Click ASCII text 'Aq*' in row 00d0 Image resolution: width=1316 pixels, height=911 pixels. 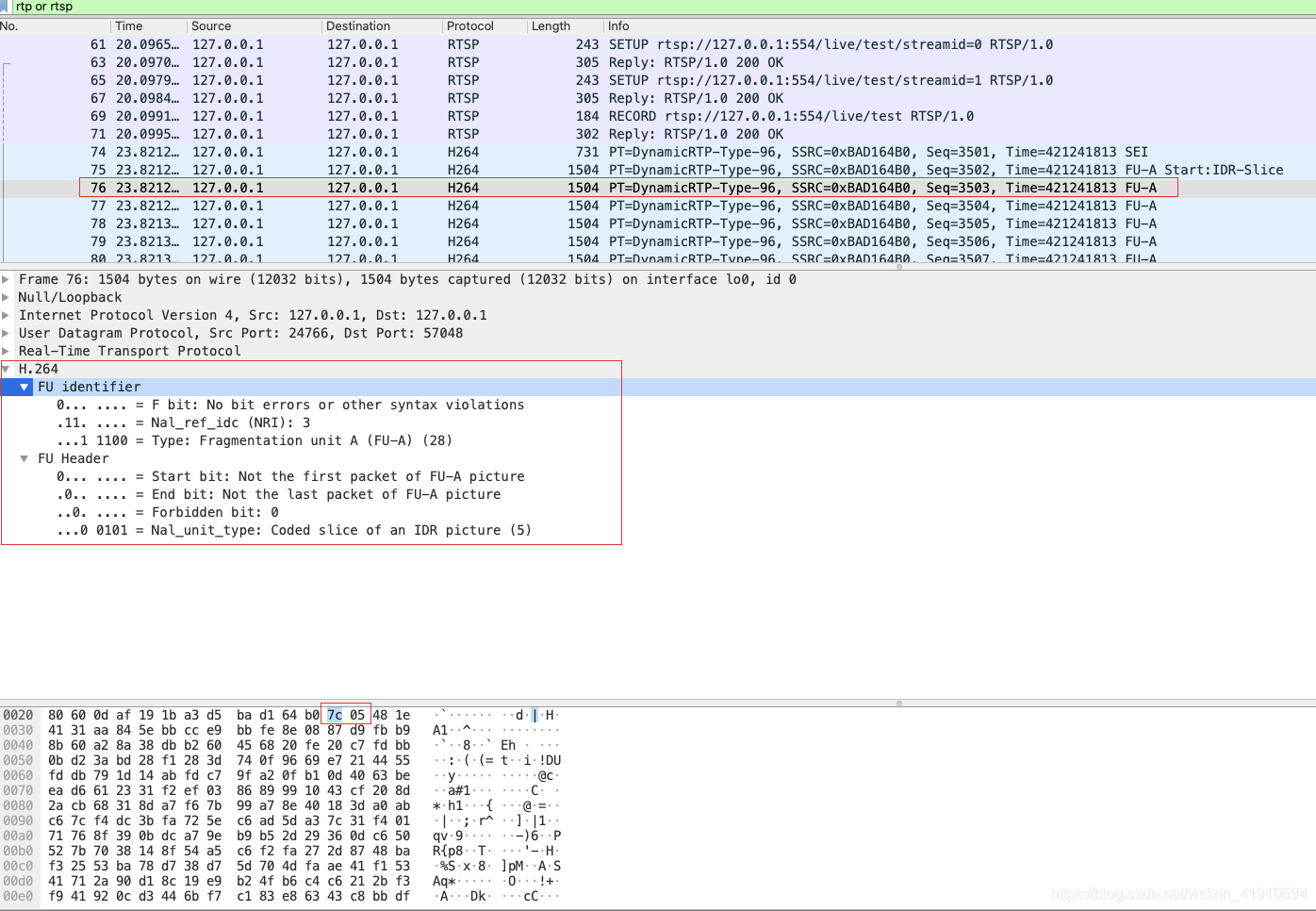click(444, 881)
